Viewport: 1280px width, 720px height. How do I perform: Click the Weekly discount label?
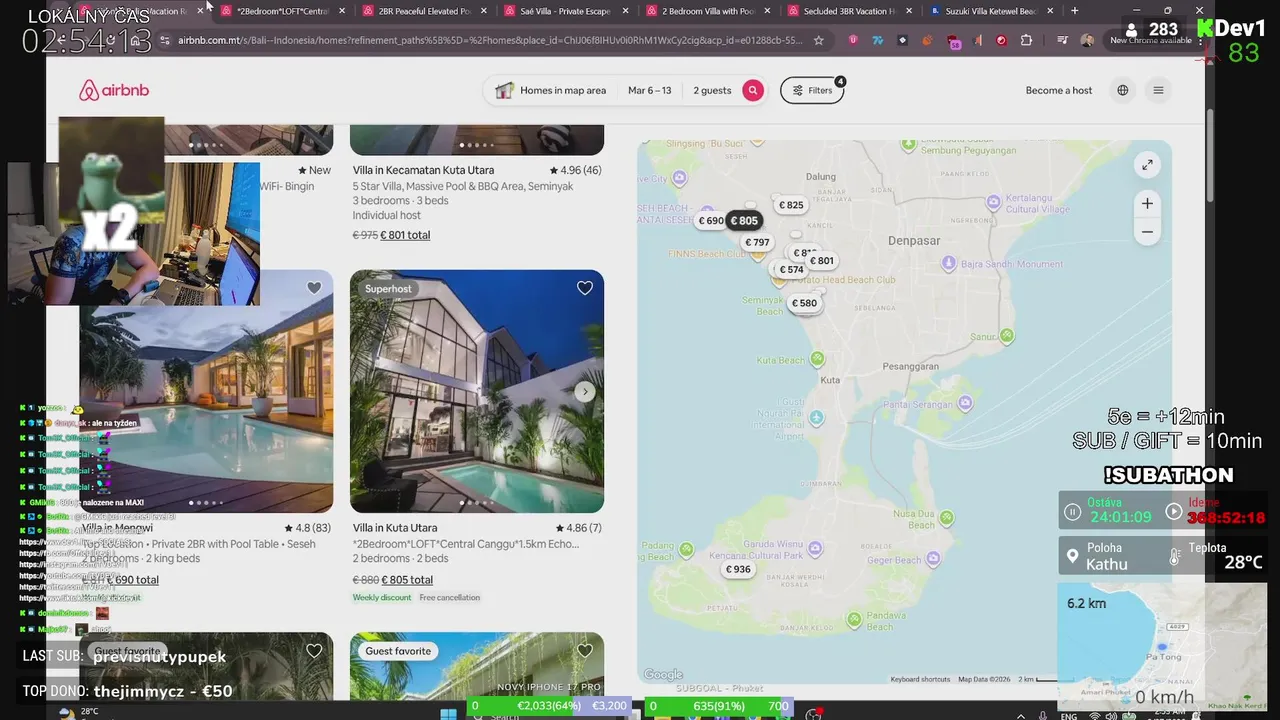click(x=382, y=598)
